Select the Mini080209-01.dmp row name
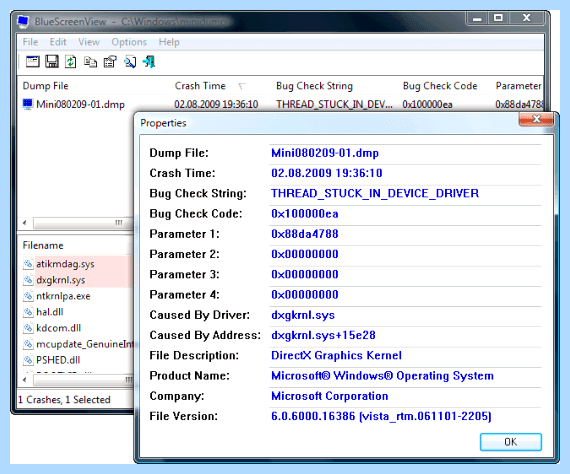Image resolution: width=570 pixels, height=474 pixels. click(x=80, y=104)
